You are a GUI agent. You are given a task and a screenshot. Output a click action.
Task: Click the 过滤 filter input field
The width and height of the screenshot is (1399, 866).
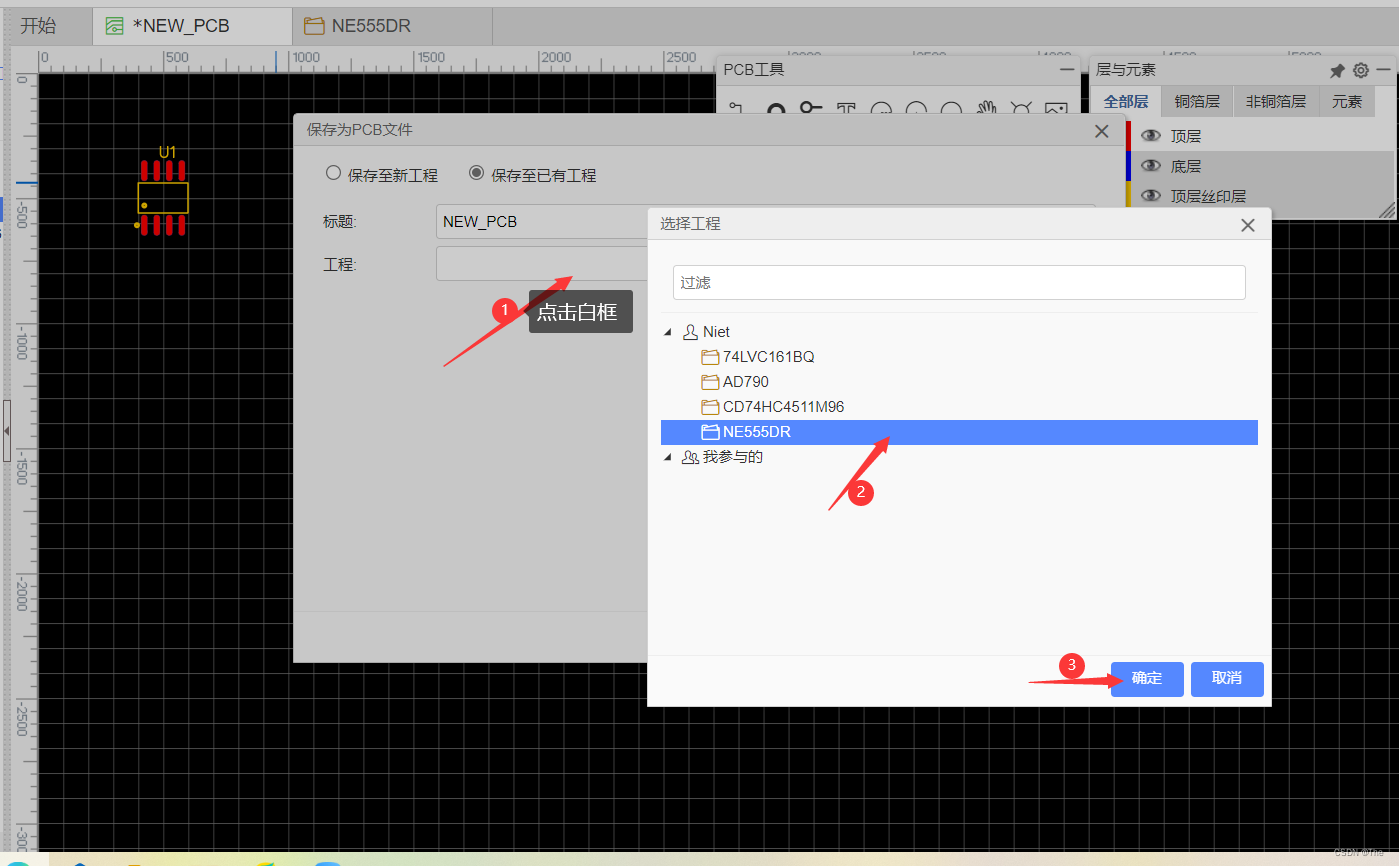coord(959,282)
